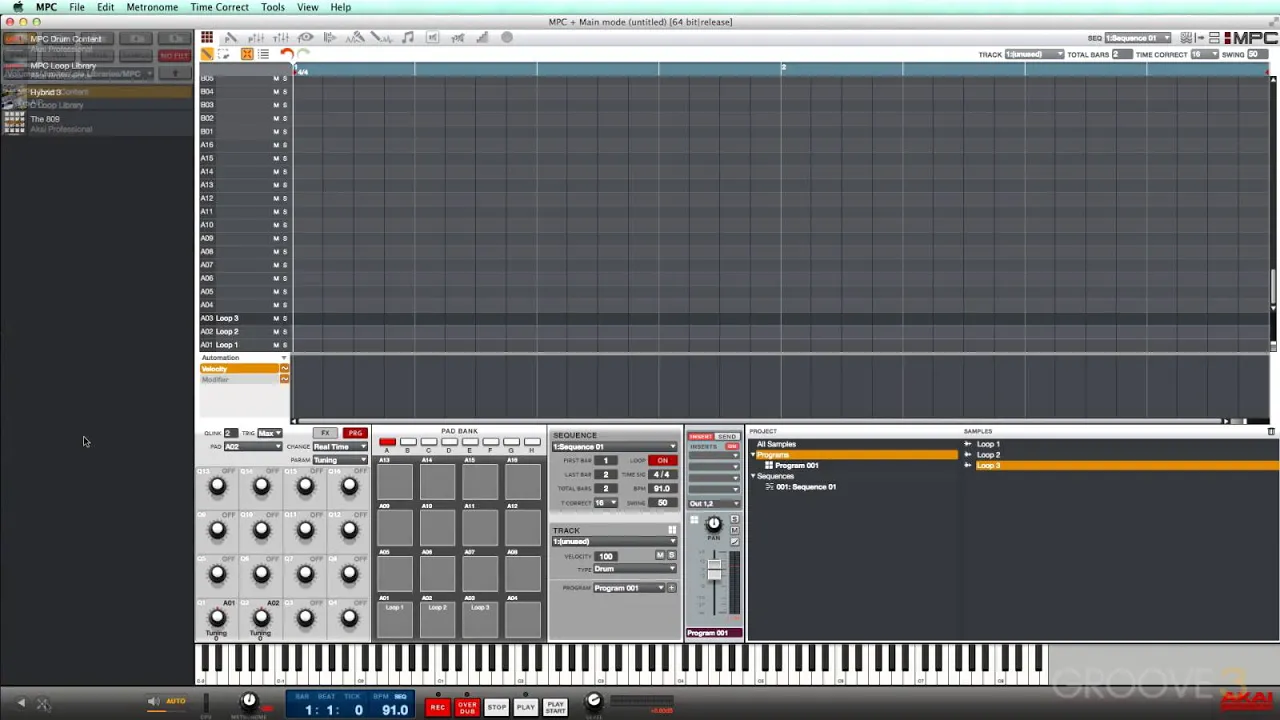
Task: Choose the dashed marquee select tool
Action: (224, 54)
